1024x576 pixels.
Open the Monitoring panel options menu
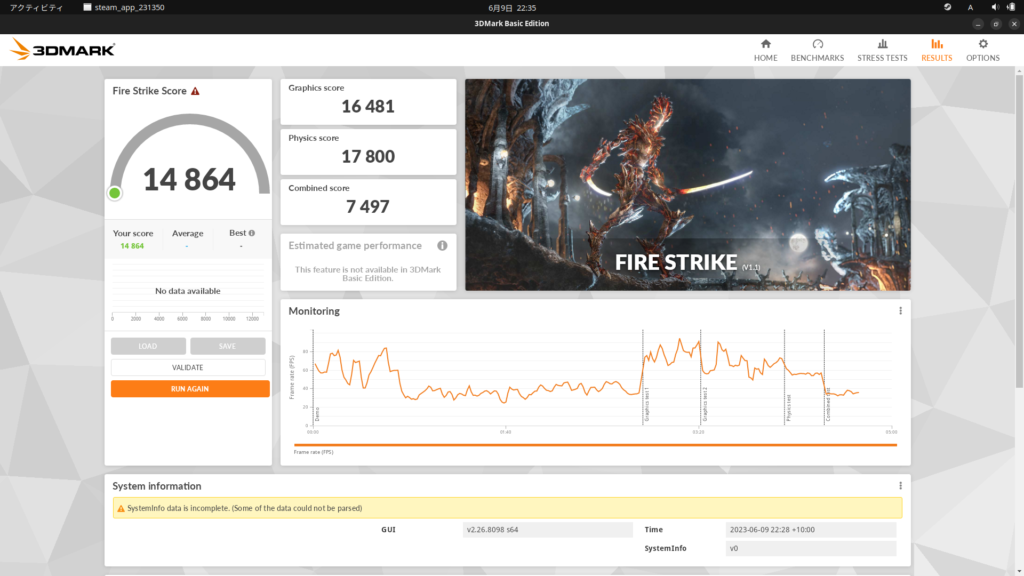click(900, 311)
